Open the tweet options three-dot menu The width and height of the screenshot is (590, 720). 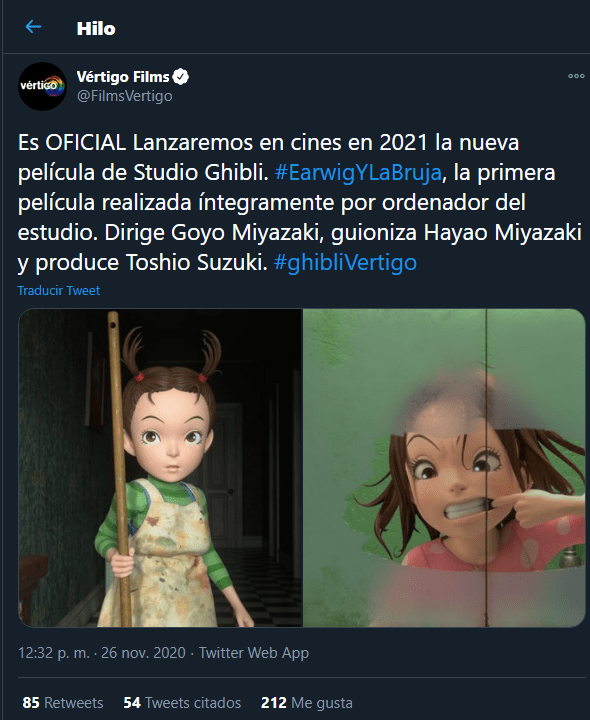[576, 76]
